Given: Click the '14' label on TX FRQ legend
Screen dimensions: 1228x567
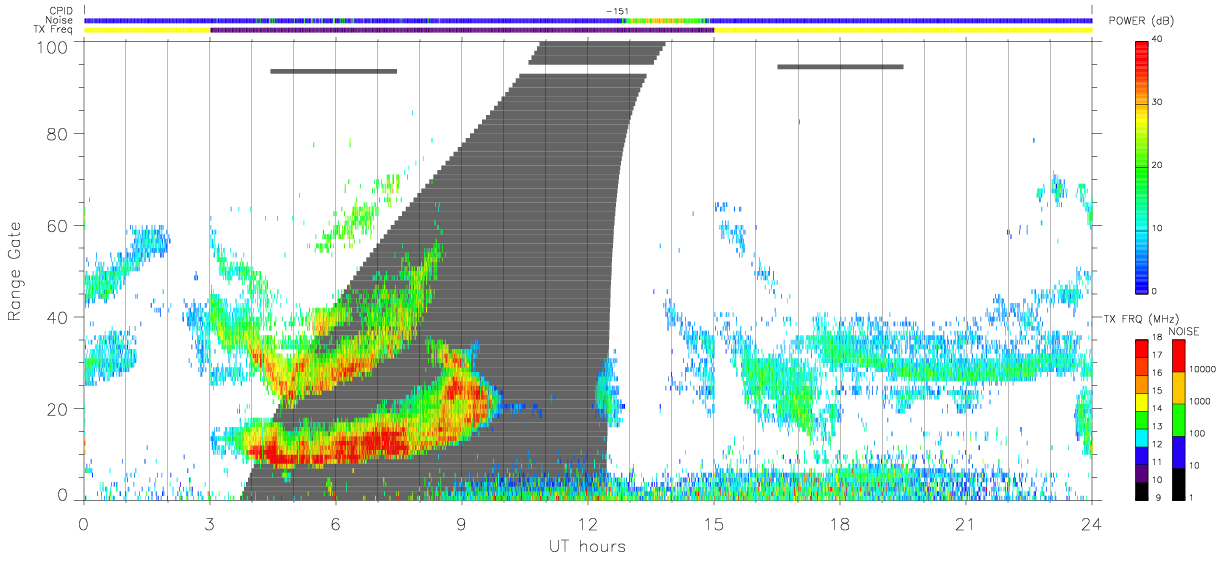Looking at the screenshot, I should 1157,408.
